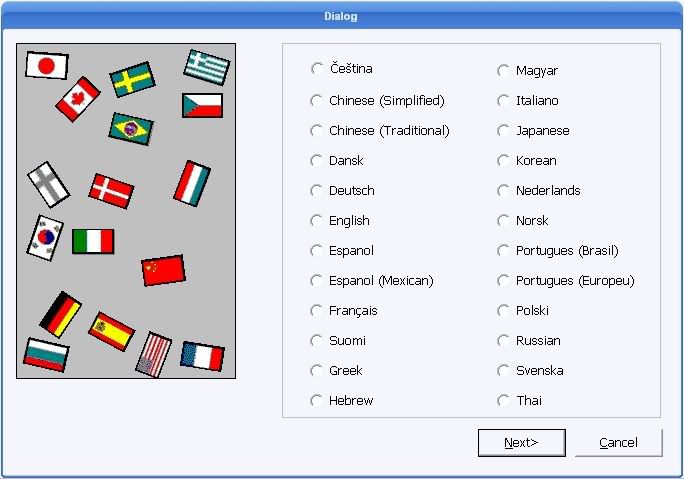Viewport: 684px width, 479px height.
Task: Select the Polski radio button
Action: (x=503, y=311)
